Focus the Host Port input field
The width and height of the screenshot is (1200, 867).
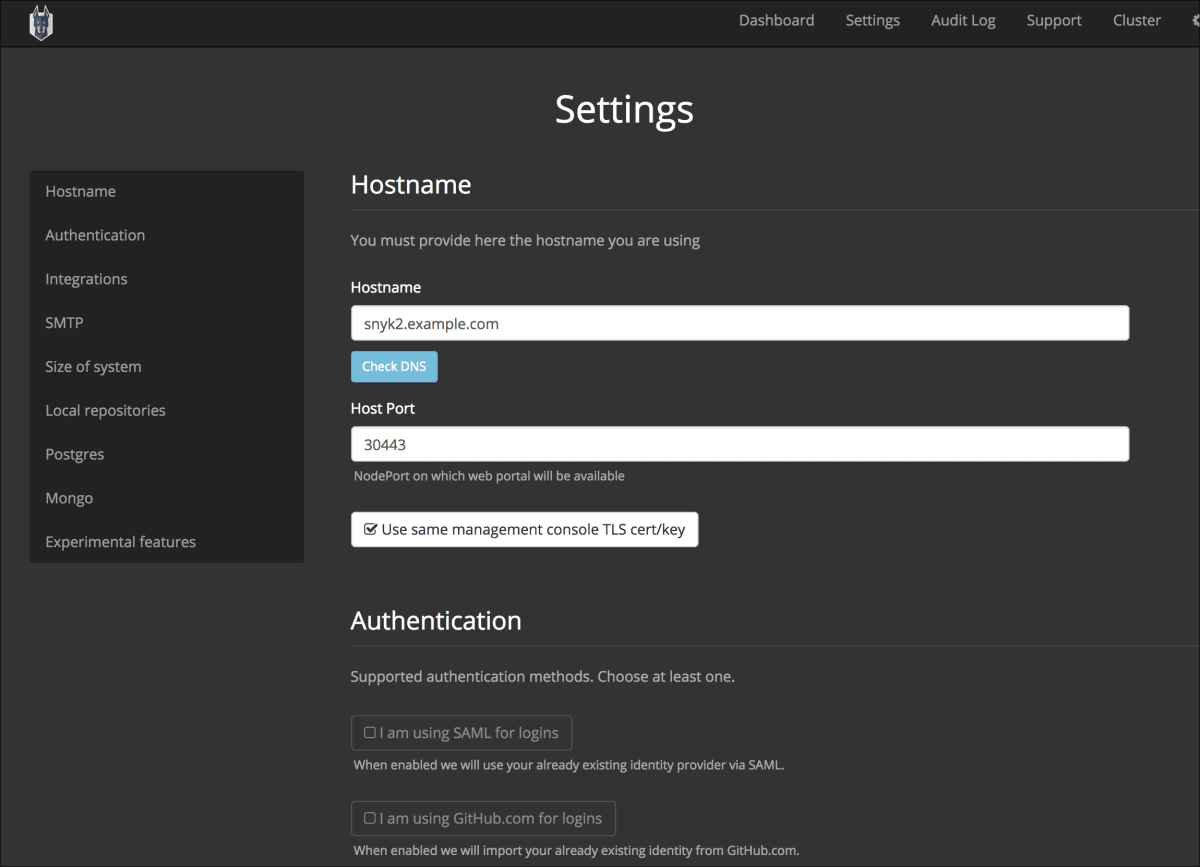[740, 444]
